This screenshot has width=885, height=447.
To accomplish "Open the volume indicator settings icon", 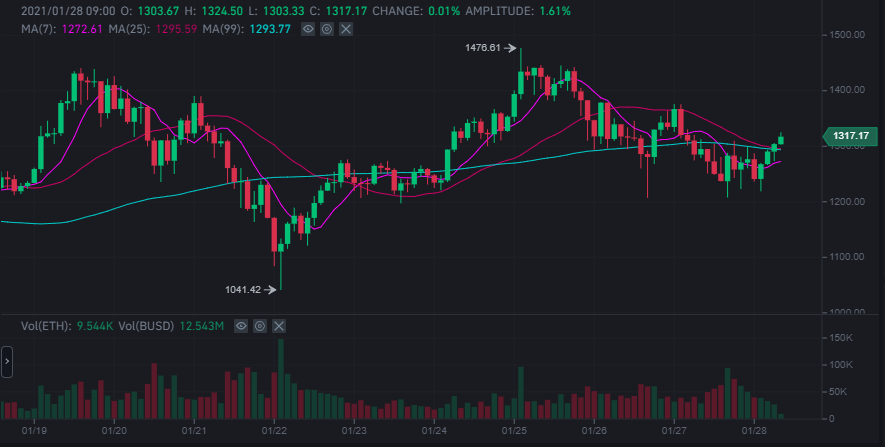I will pyautogui.click(x=259, y=326).
